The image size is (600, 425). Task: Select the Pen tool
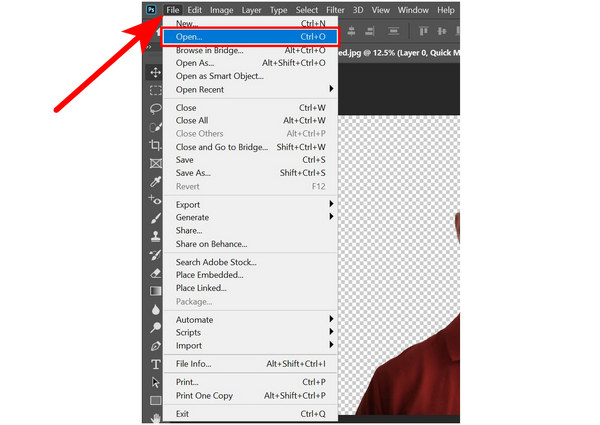pos(155,346)
